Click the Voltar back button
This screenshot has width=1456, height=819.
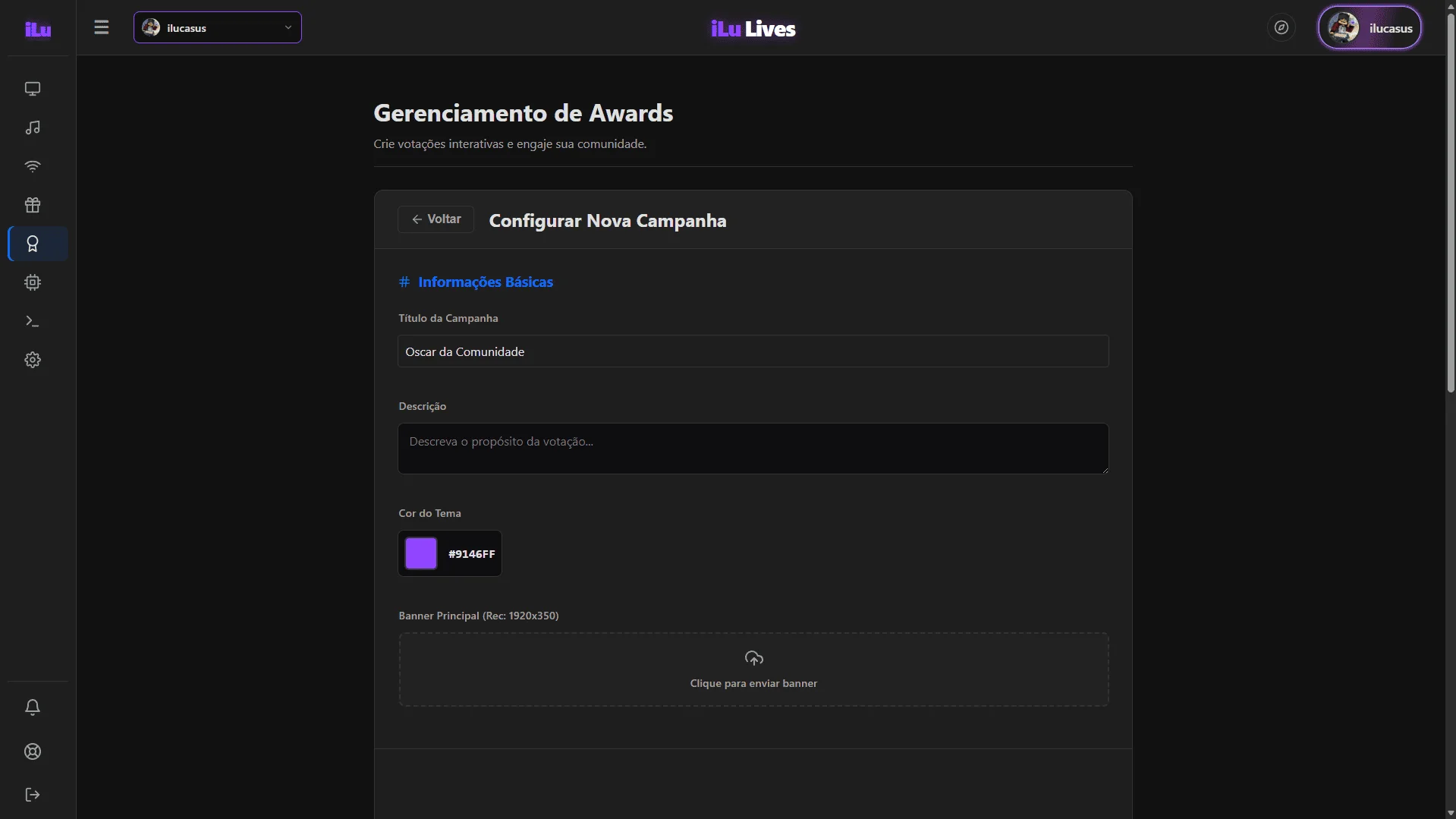(436, 219)
